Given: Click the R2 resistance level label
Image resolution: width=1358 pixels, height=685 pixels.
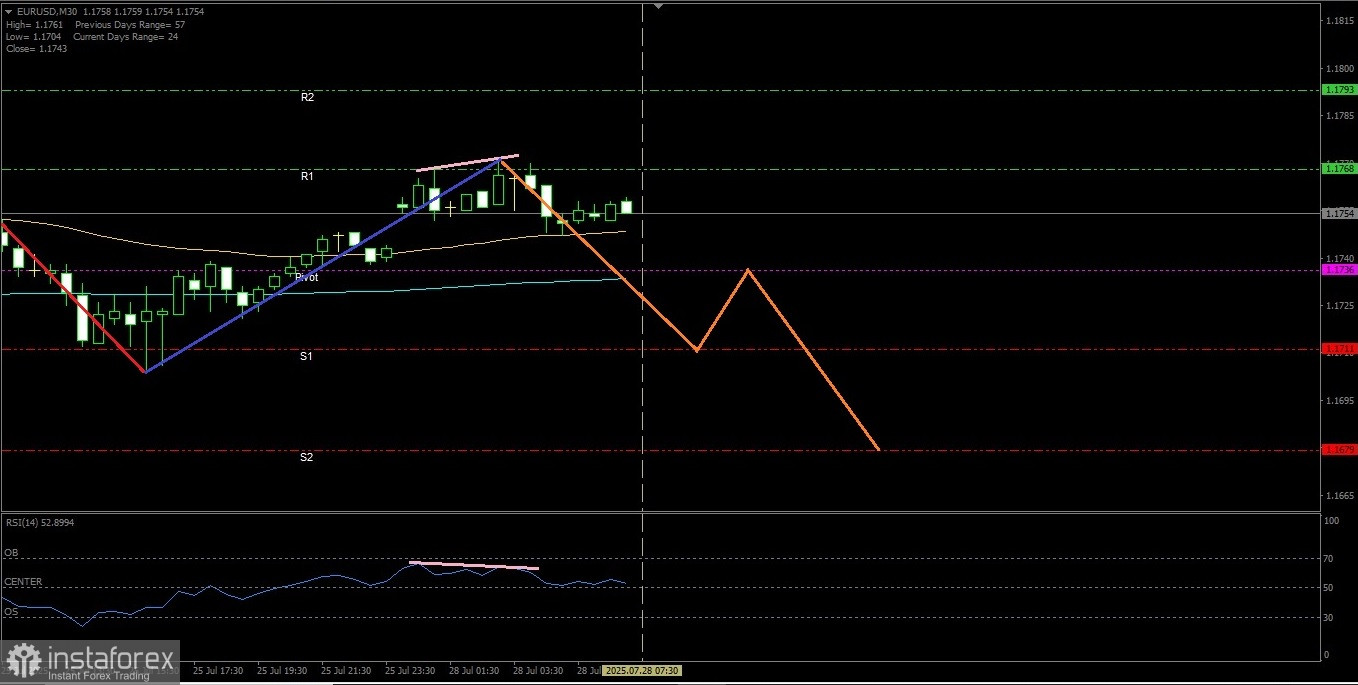Looking at the screenshot, I should tap(307, 97).
